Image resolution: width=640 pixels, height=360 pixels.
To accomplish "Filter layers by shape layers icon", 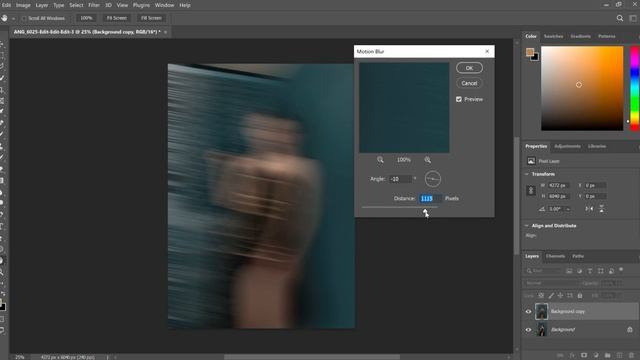I will coord(600,271).
